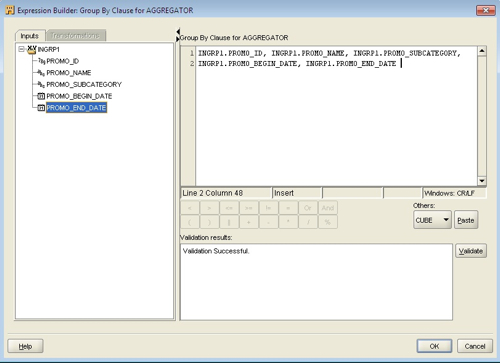Switch to the Transformations tab
Image resolution: width=500 pixels, height=363 pixels.
coord(76,35)
